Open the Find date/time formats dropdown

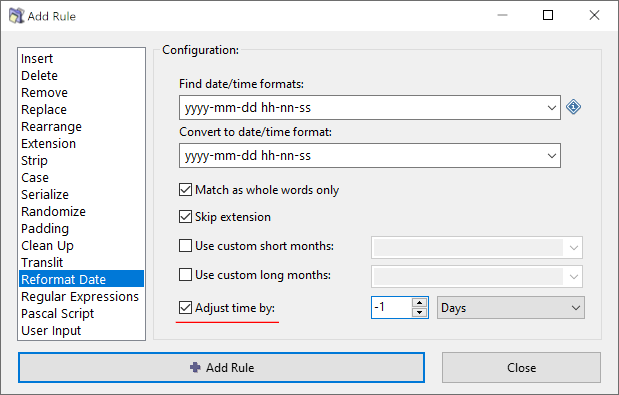[x=551, y=107]
